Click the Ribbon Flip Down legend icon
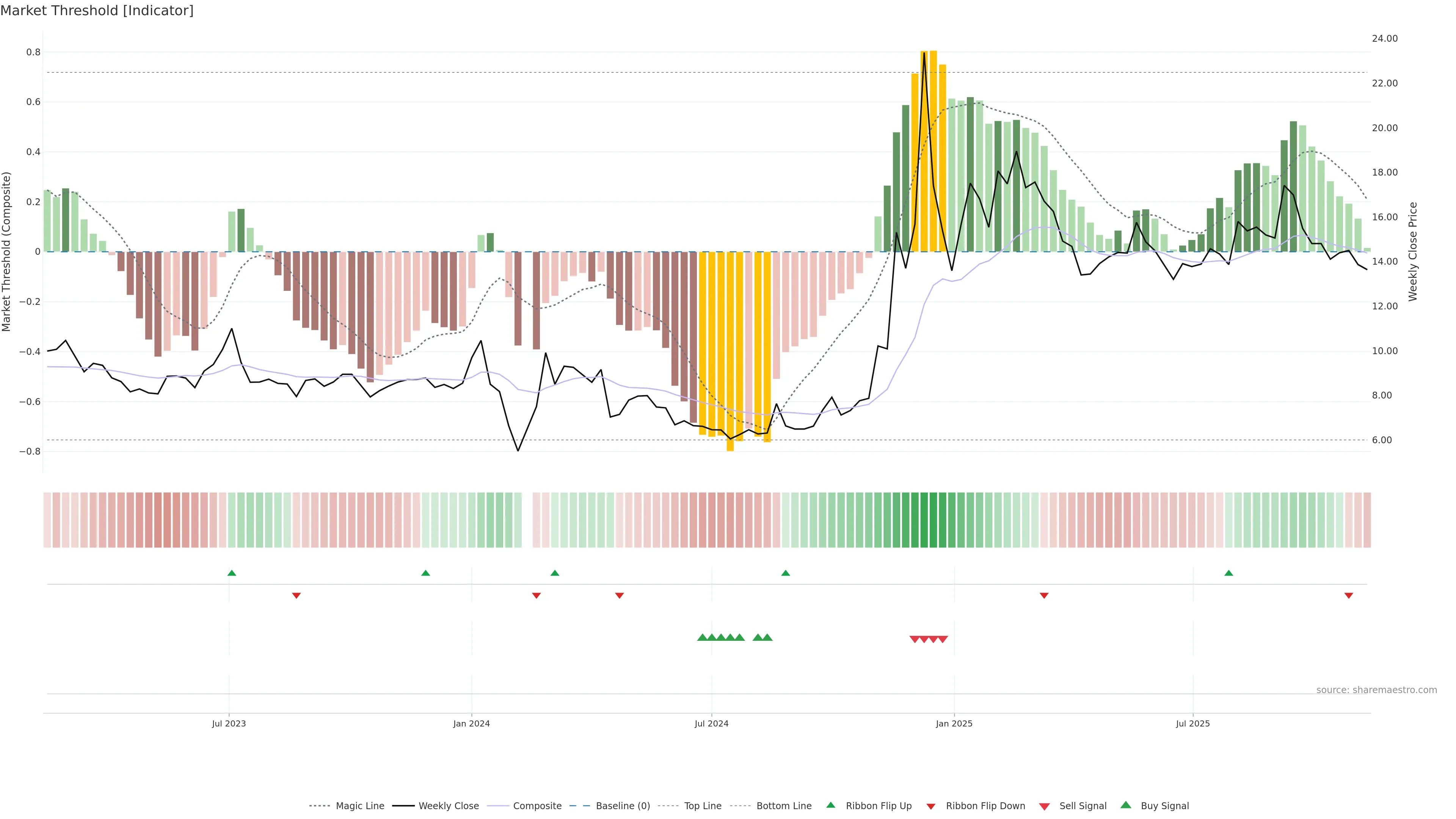Viewport: 1456px width, 819px height. tap(930, 806)
